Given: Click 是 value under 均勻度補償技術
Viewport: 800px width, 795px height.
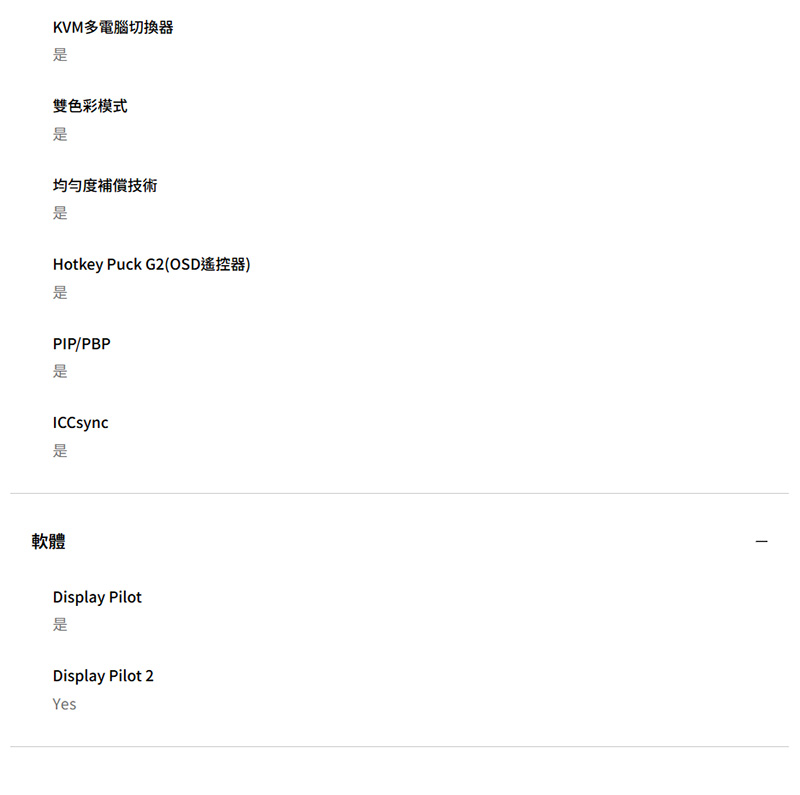Looking at the screenshot, I should 60,213.
